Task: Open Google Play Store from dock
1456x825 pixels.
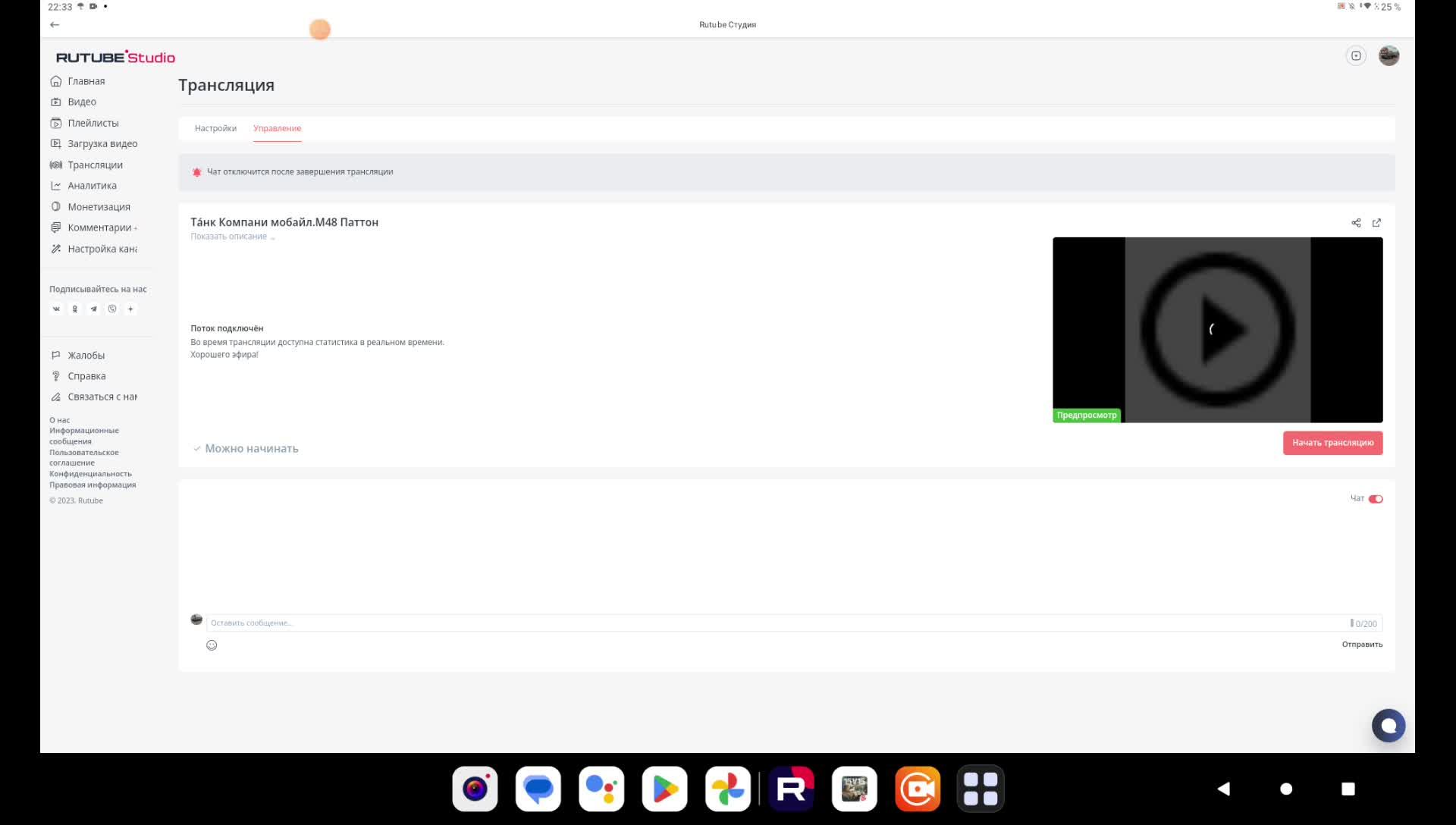Action: pos(664,789)
